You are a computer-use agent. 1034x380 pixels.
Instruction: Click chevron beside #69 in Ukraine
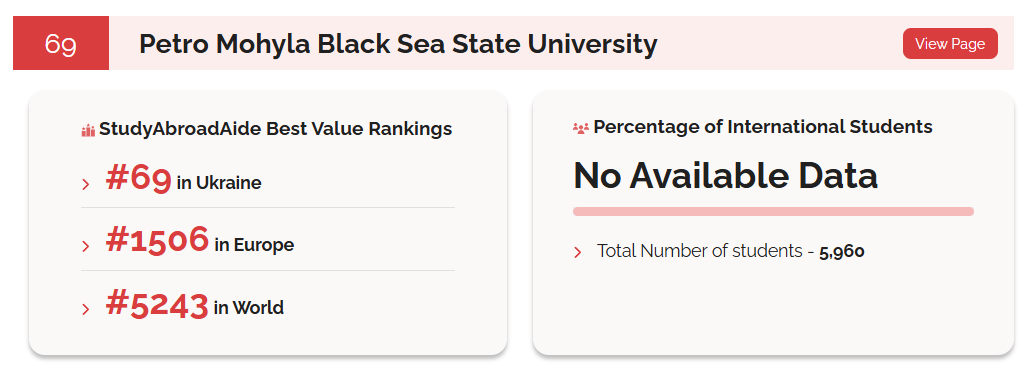[86, 184]
